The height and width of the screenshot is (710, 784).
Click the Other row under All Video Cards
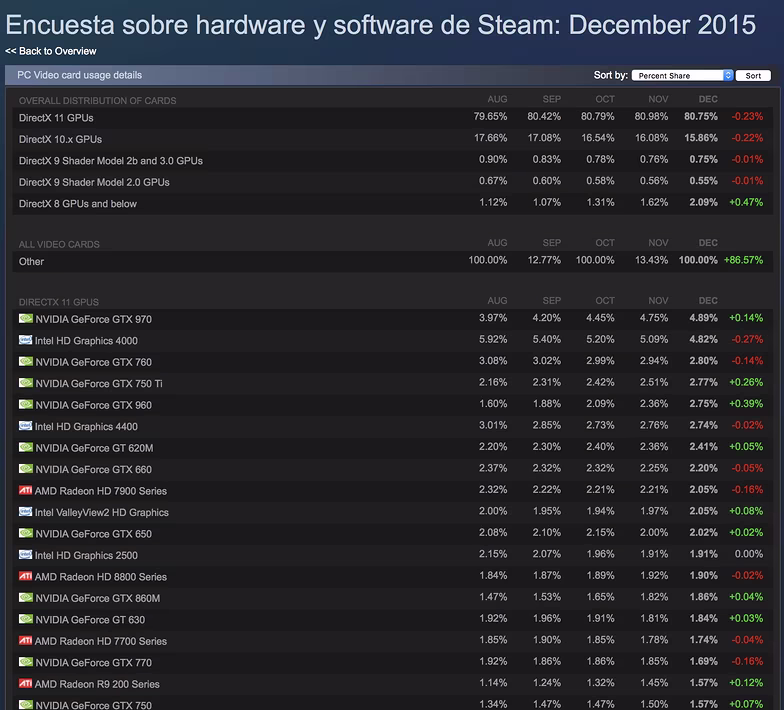[392, 261]
